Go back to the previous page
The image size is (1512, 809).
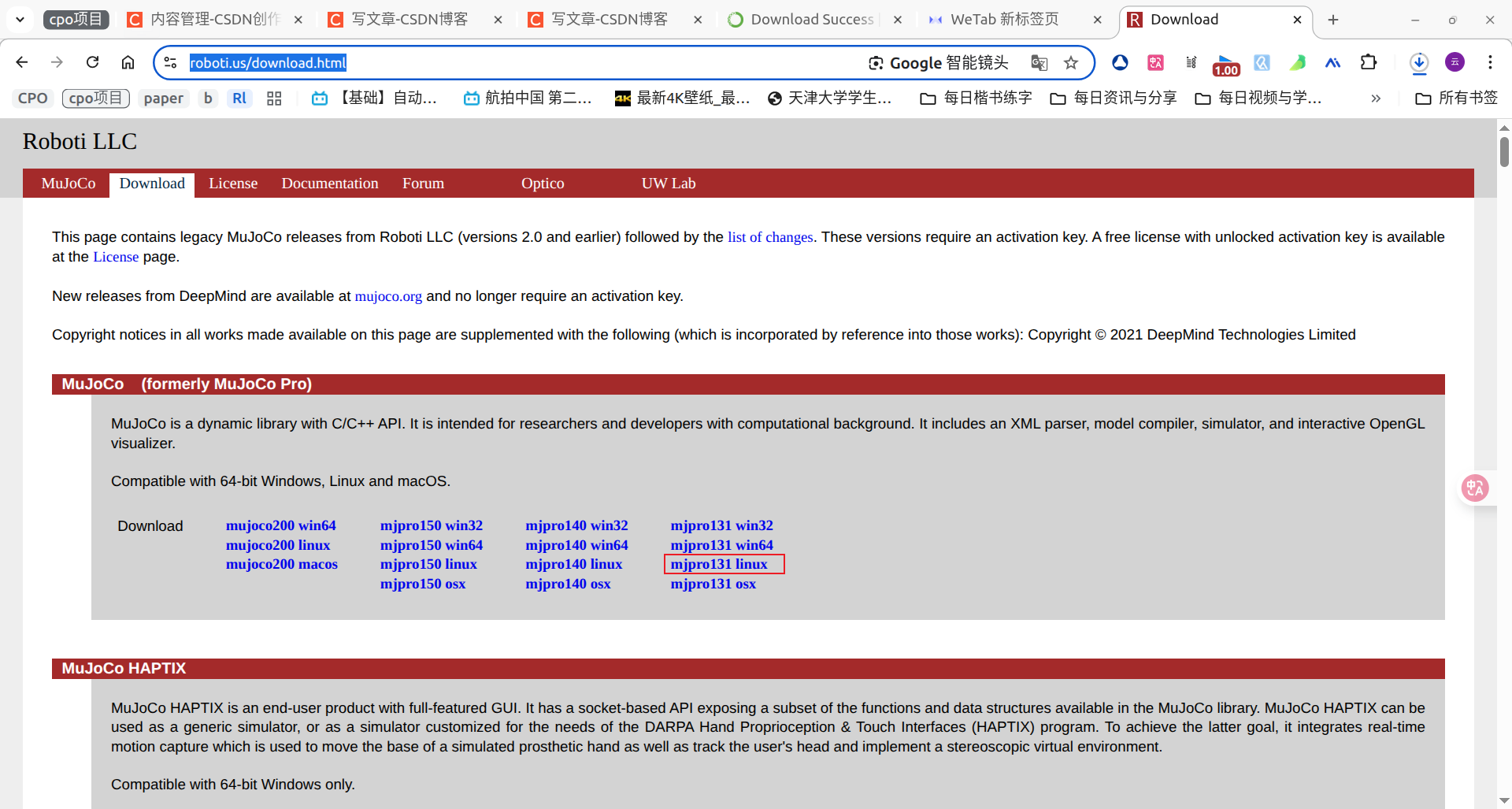[x=22, y=62]
